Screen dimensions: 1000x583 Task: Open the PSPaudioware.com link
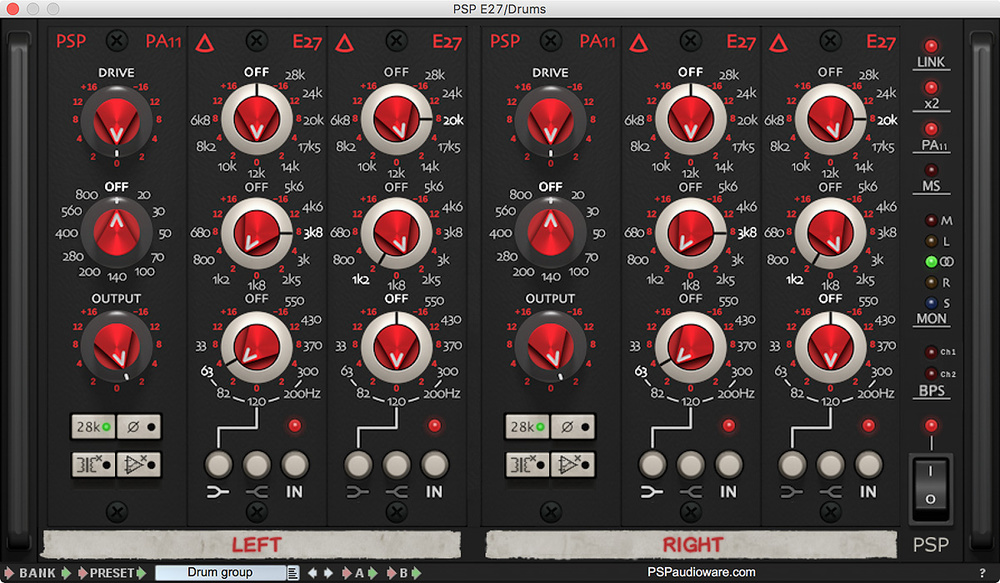coord(702,572)
